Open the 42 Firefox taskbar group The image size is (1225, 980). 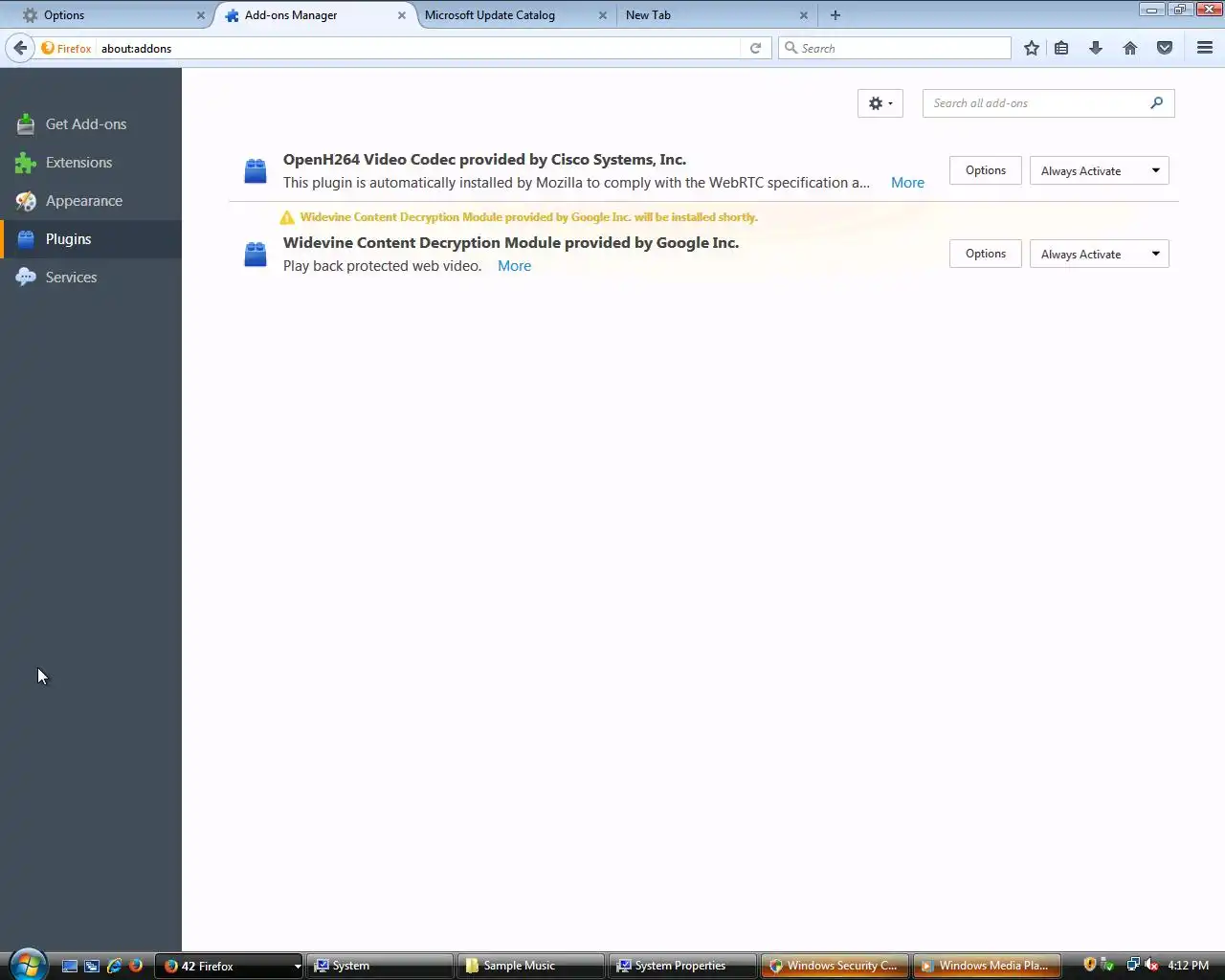(x=230, y=966)
